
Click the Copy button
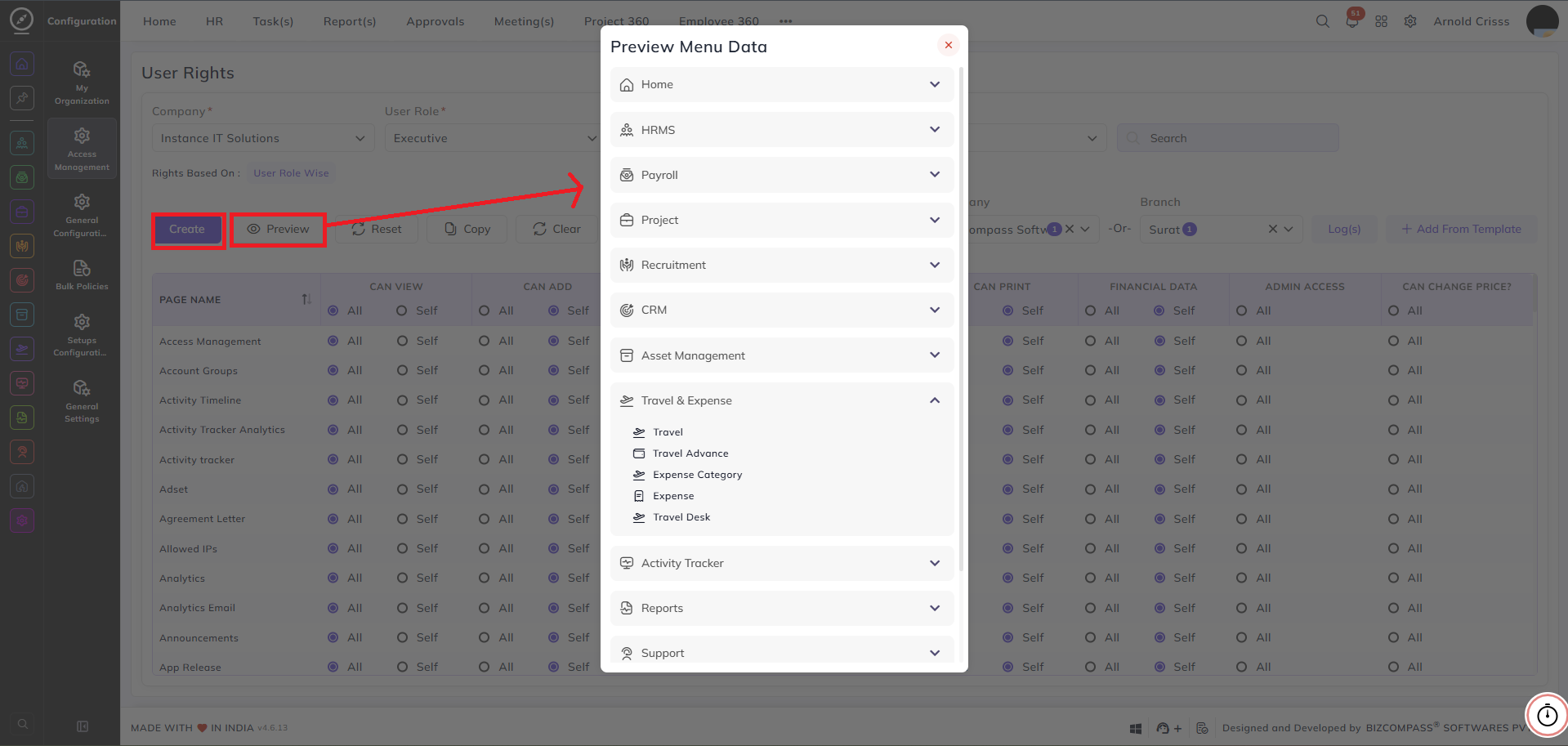coord(468,230)
